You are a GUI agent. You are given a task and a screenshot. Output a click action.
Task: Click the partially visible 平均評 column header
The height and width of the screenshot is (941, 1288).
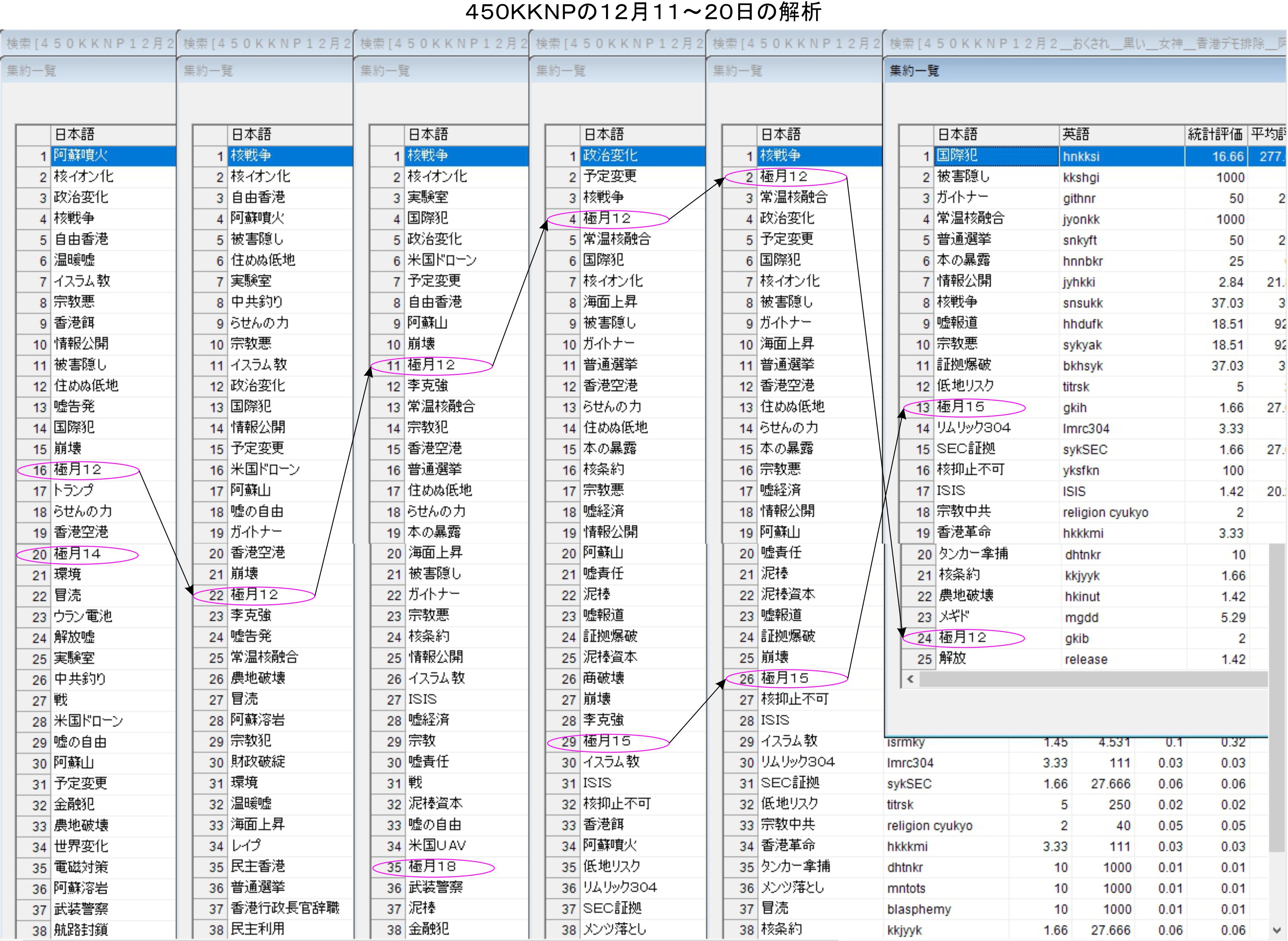(x=1267, y=134)
